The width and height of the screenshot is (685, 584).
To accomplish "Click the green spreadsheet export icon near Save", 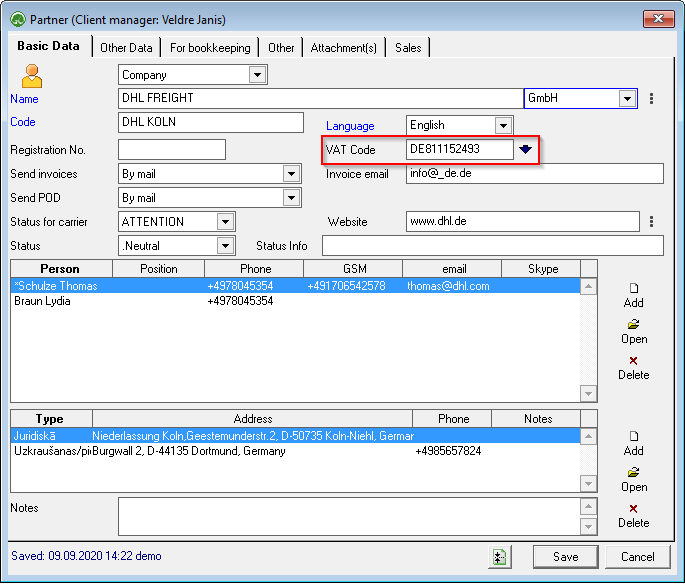I will coord(499,557).
